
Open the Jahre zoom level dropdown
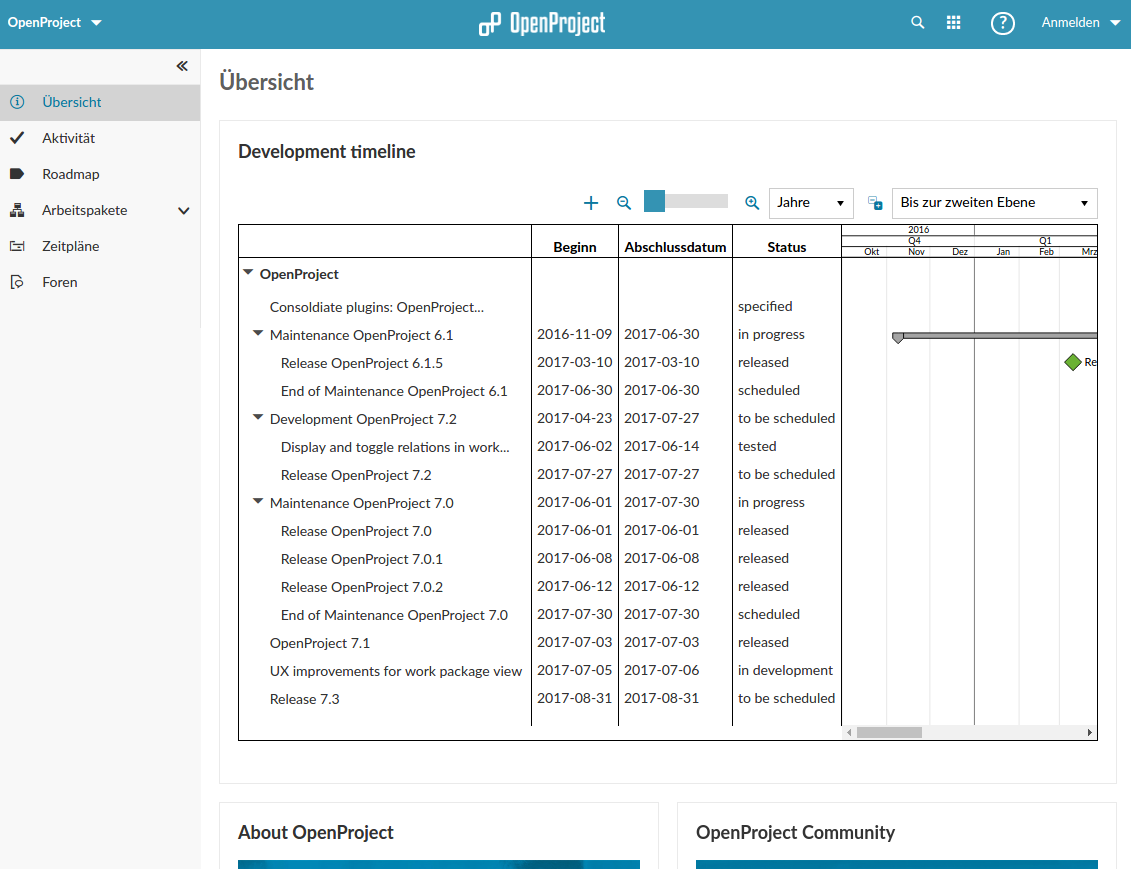coord(811,203)
